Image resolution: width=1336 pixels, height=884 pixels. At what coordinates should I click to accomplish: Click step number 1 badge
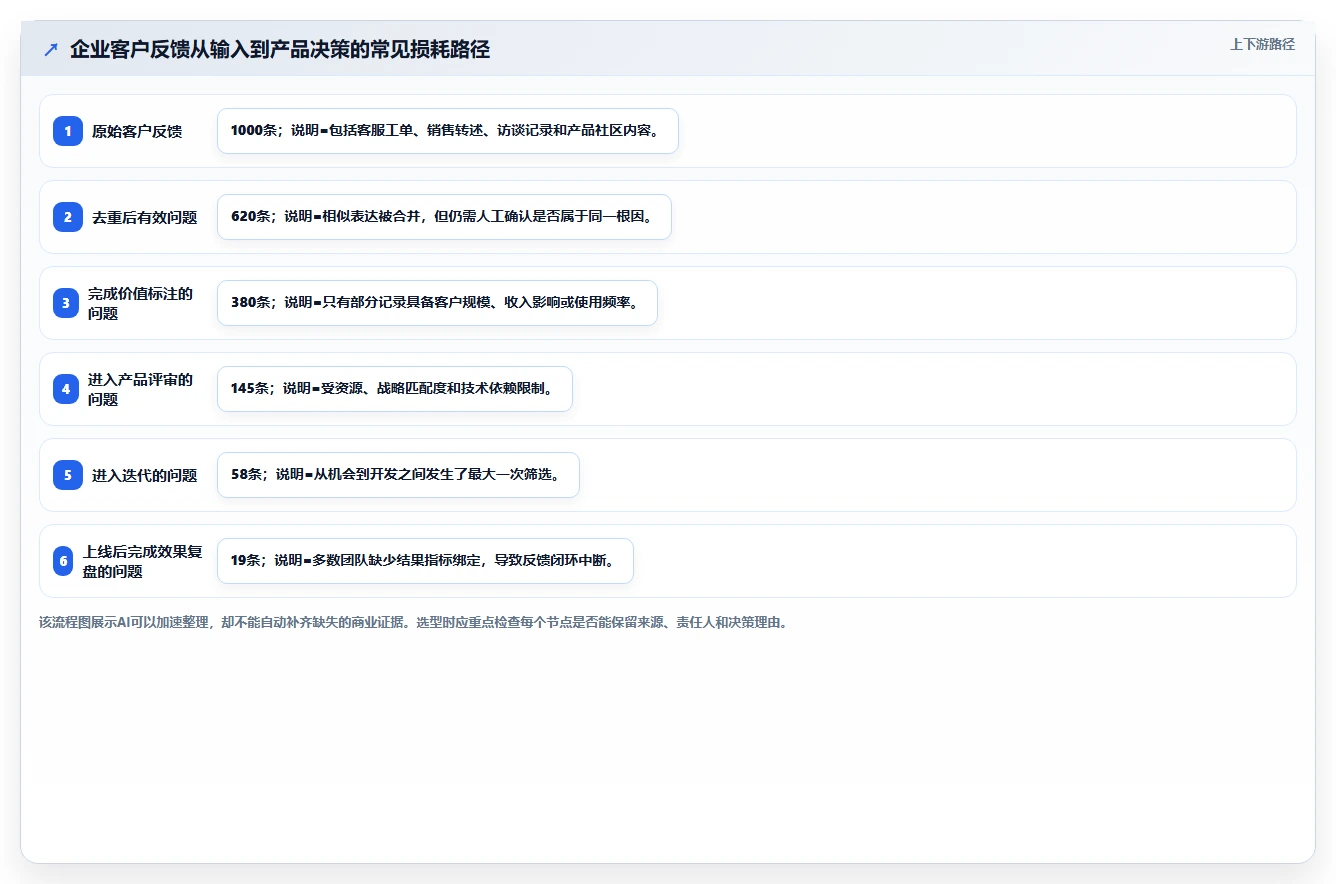(68, 131)
